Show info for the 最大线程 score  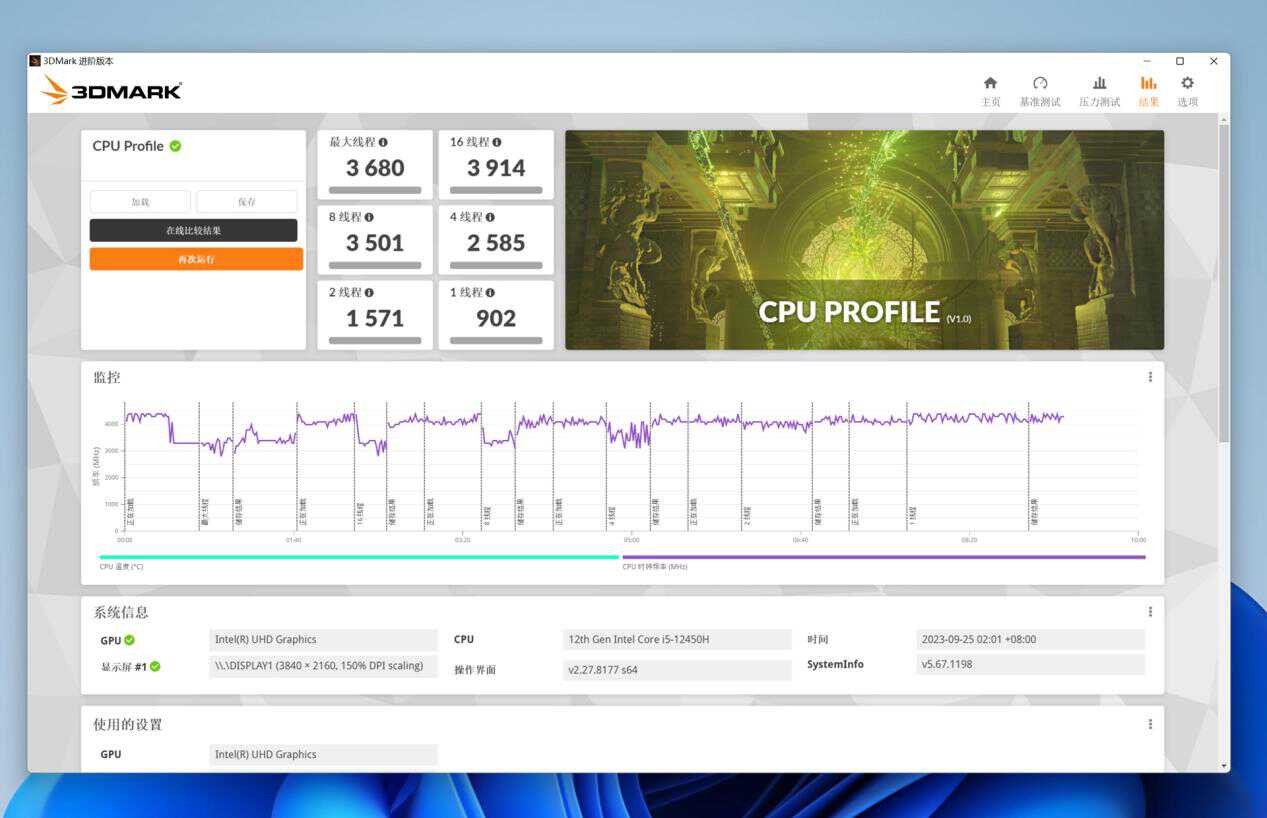point(383,142)
